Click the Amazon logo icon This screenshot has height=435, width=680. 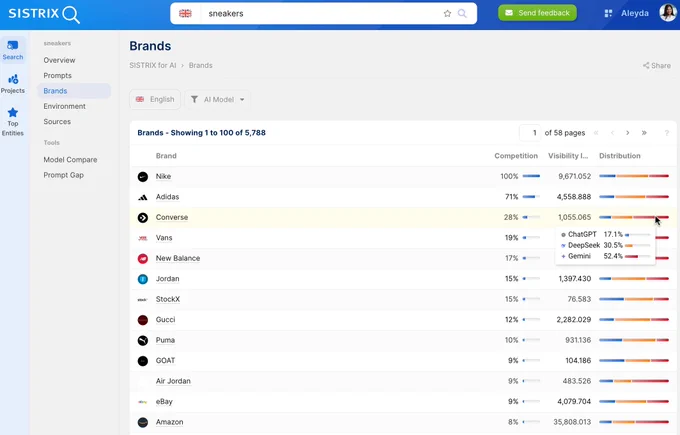pos(143,422)
